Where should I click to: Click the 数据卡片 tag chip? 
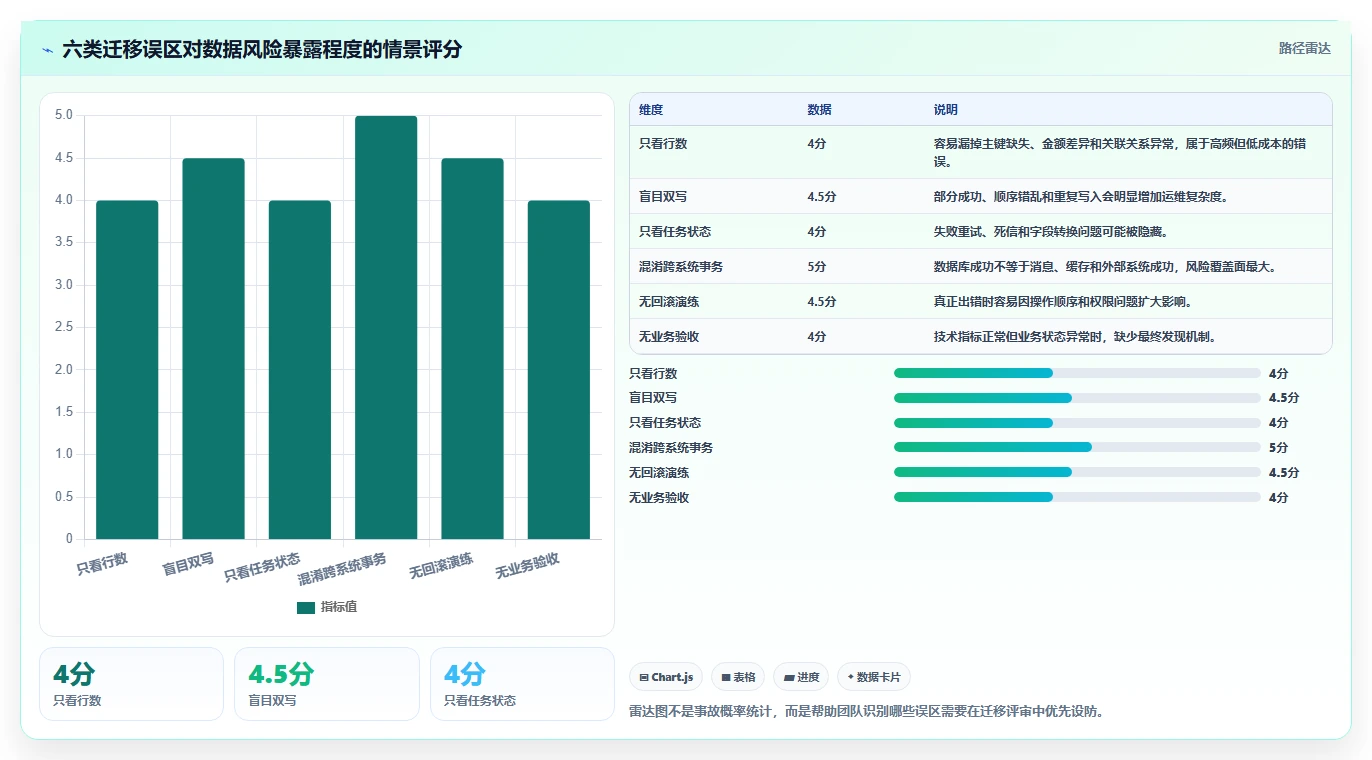click(874, 677)
